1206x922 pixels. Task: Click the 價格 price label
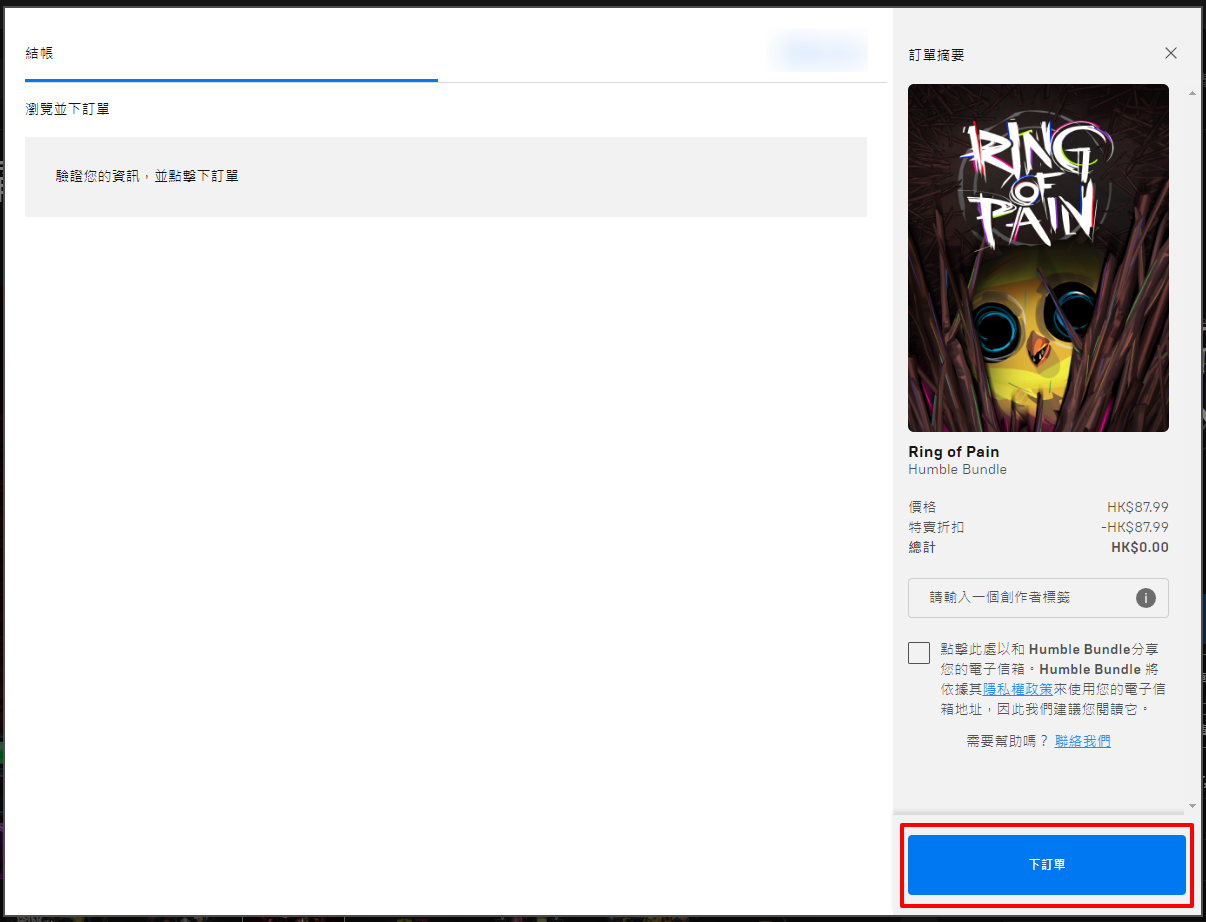922,507
